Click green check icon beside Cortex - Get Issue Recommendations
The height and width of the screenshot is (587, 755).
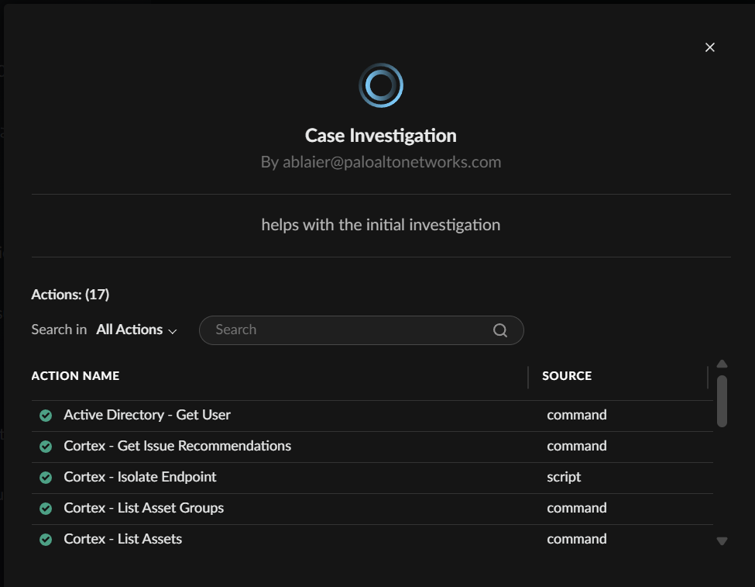click(x=45, y=446)
